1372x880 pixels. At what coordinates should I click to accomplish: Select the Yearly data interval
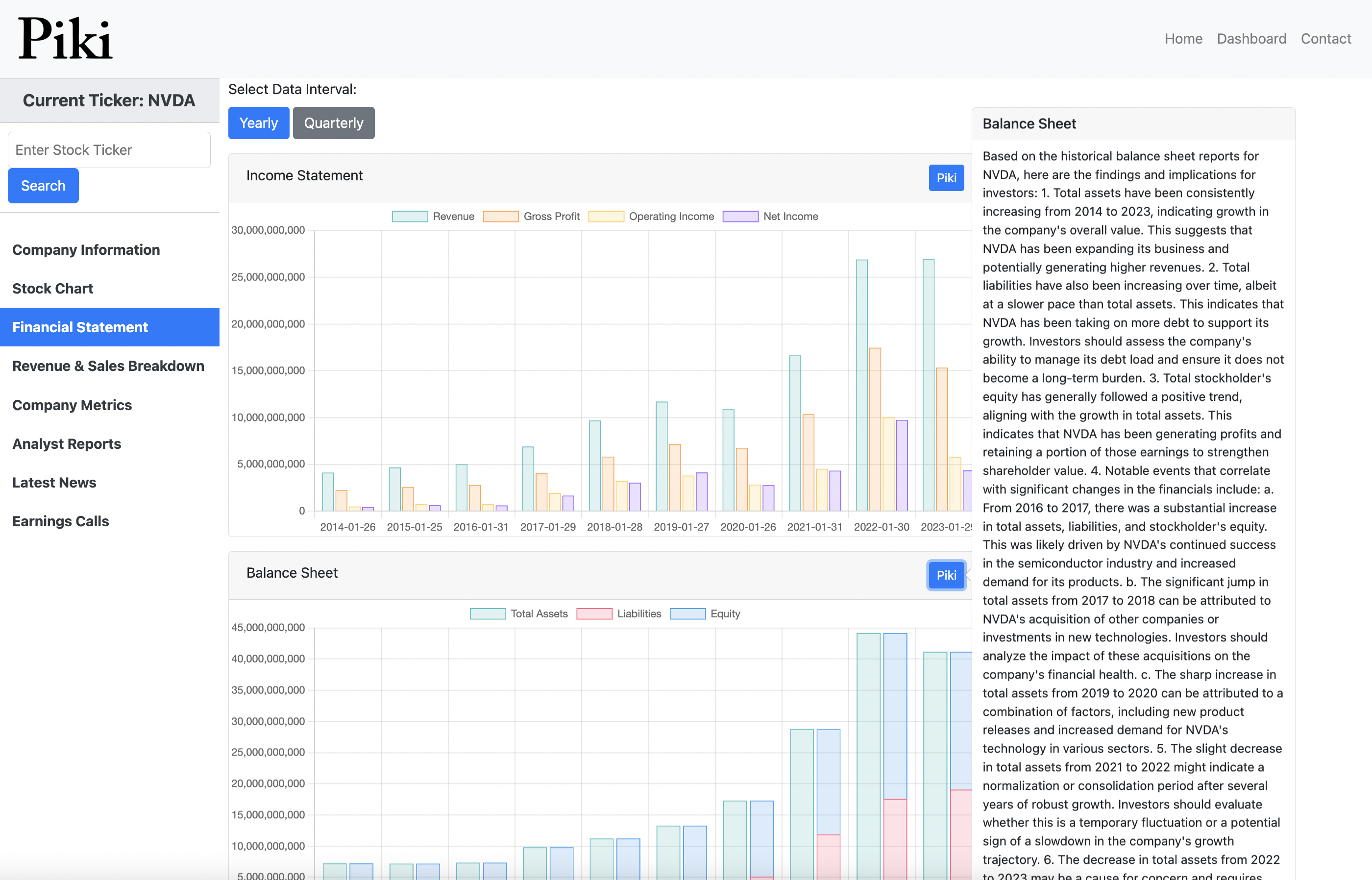[259, 123]
